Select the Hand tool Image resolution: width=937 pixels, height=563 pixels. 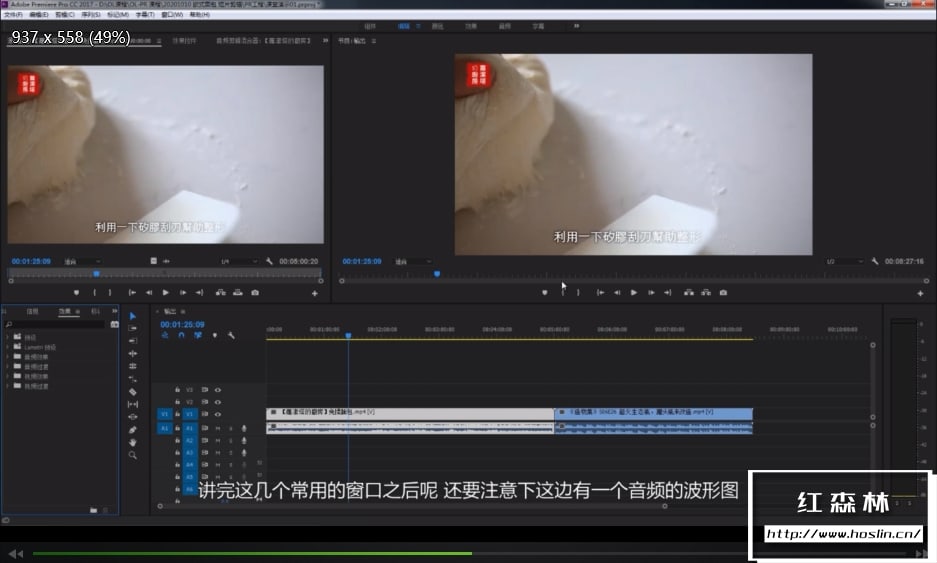pos(133,442)
